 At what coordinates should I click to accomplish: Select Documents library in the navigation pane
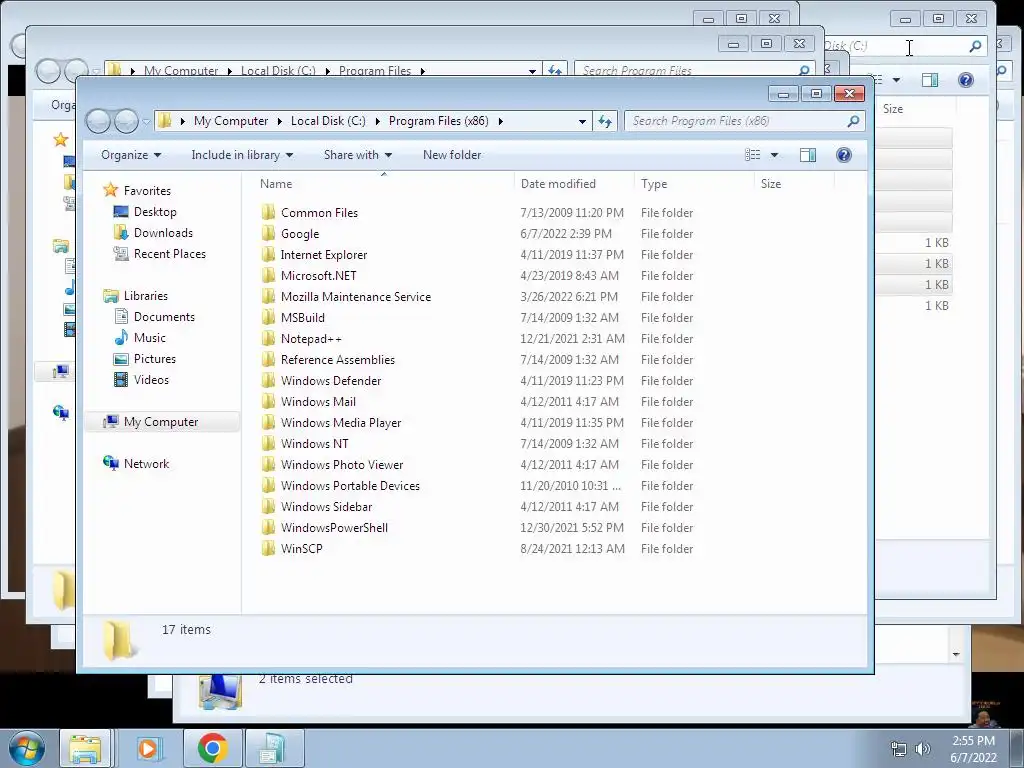pyautogui.click(x=164, y=317)
